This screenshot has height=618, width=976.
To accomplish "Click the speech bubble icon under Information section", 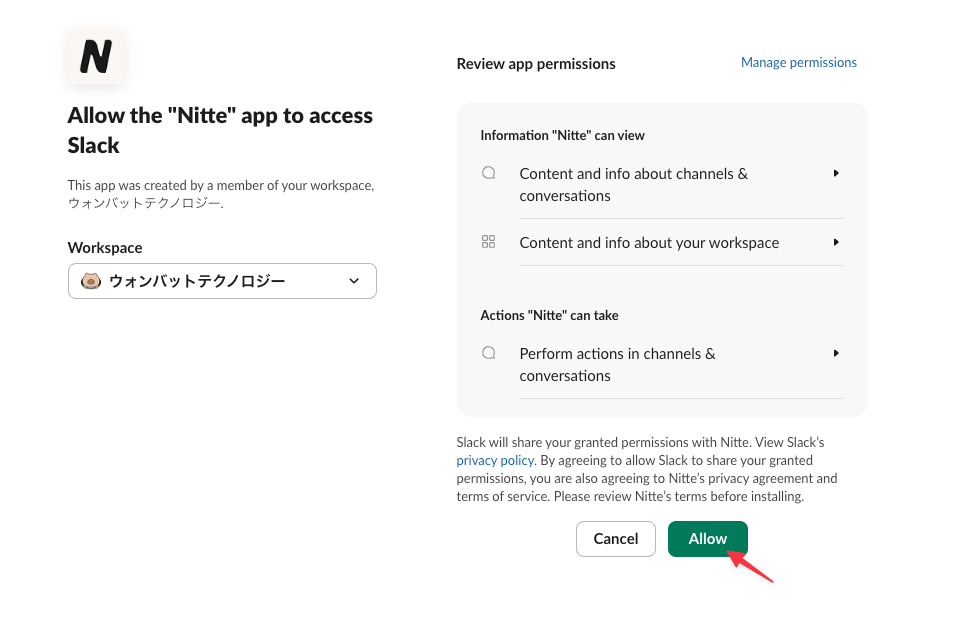I will [x=489, y=173].
